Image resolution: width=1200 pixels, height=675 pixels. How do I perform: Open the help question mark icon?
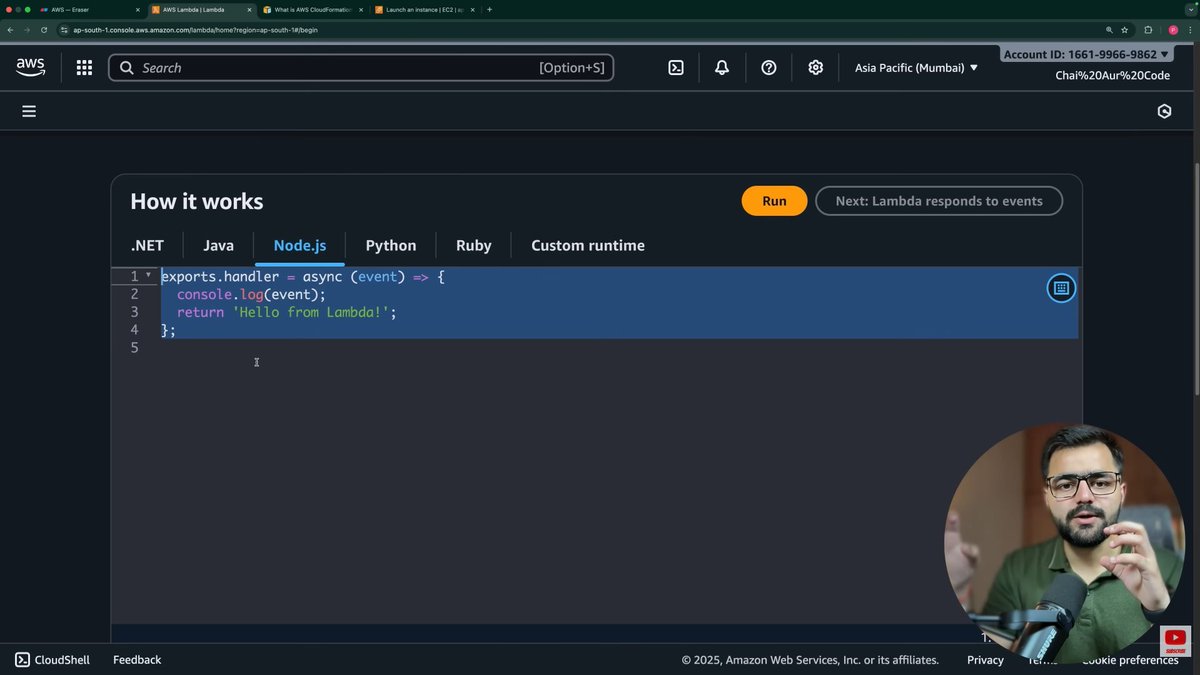pos(769,68)
